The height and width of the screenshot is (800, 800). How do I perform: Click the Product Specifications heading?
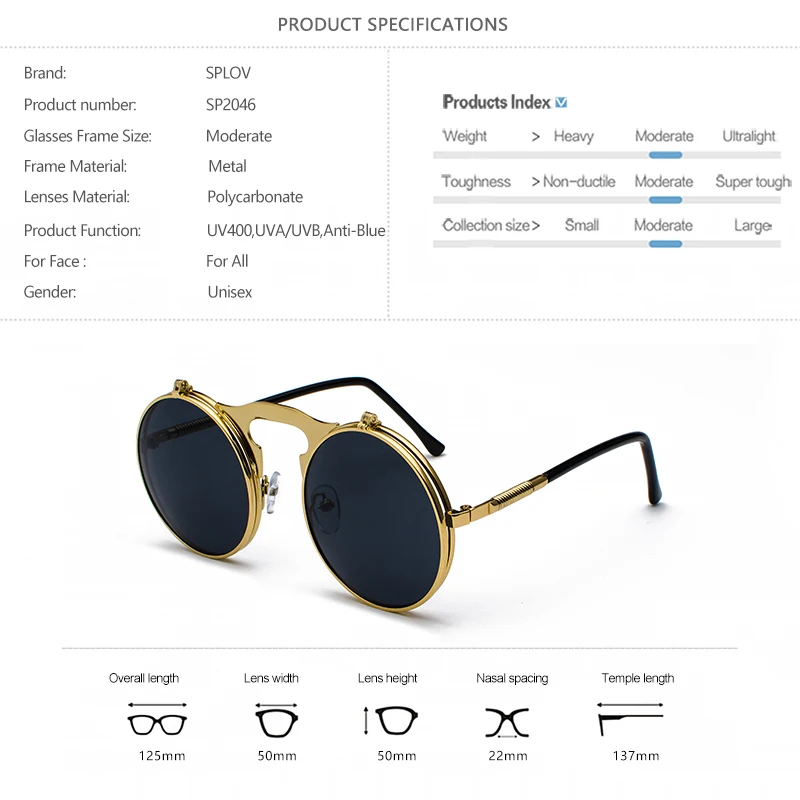393,24
